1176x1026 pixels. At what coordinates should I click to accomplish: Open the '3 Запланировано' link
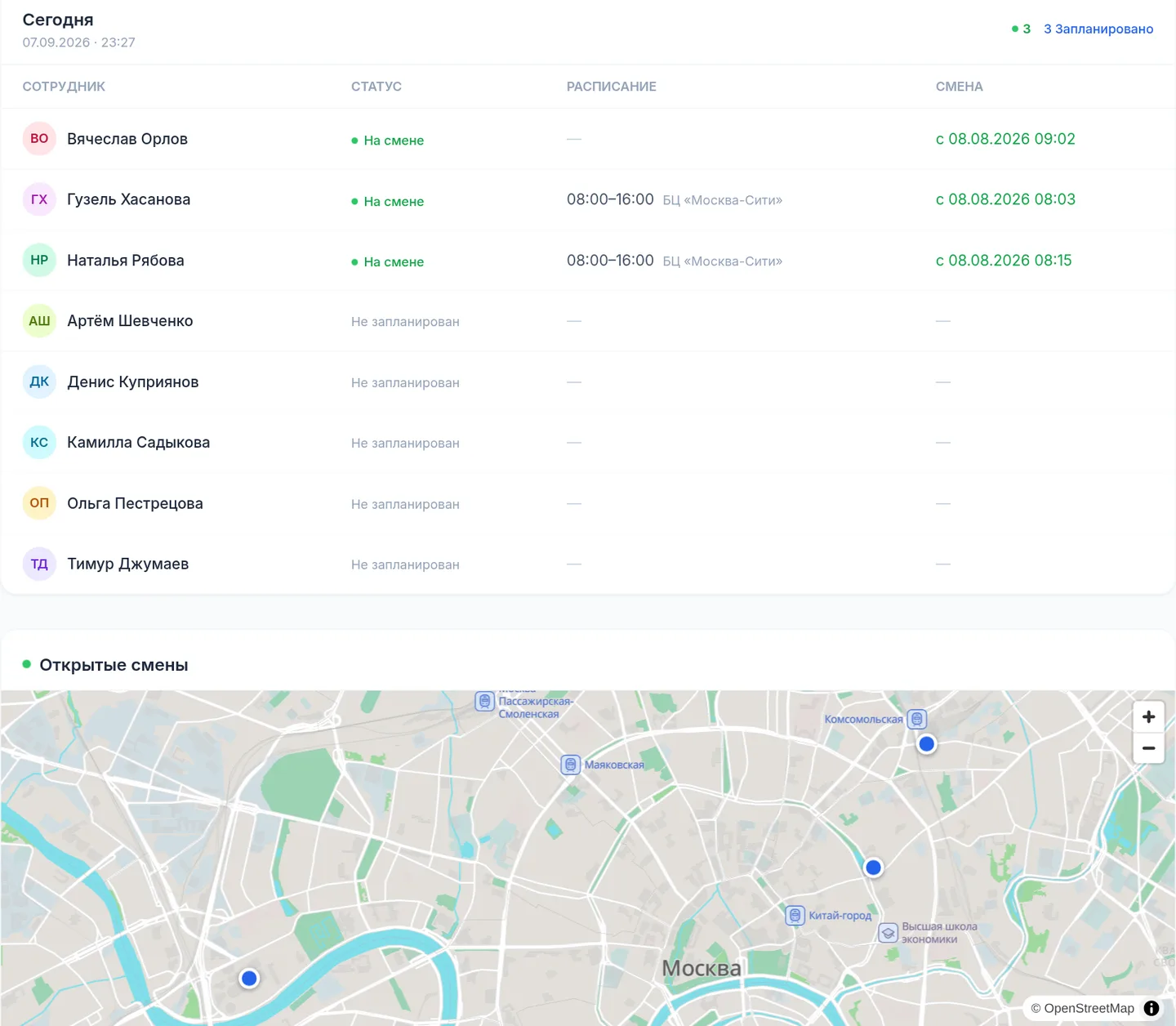pyautogui.click(x=1098, y=29)
